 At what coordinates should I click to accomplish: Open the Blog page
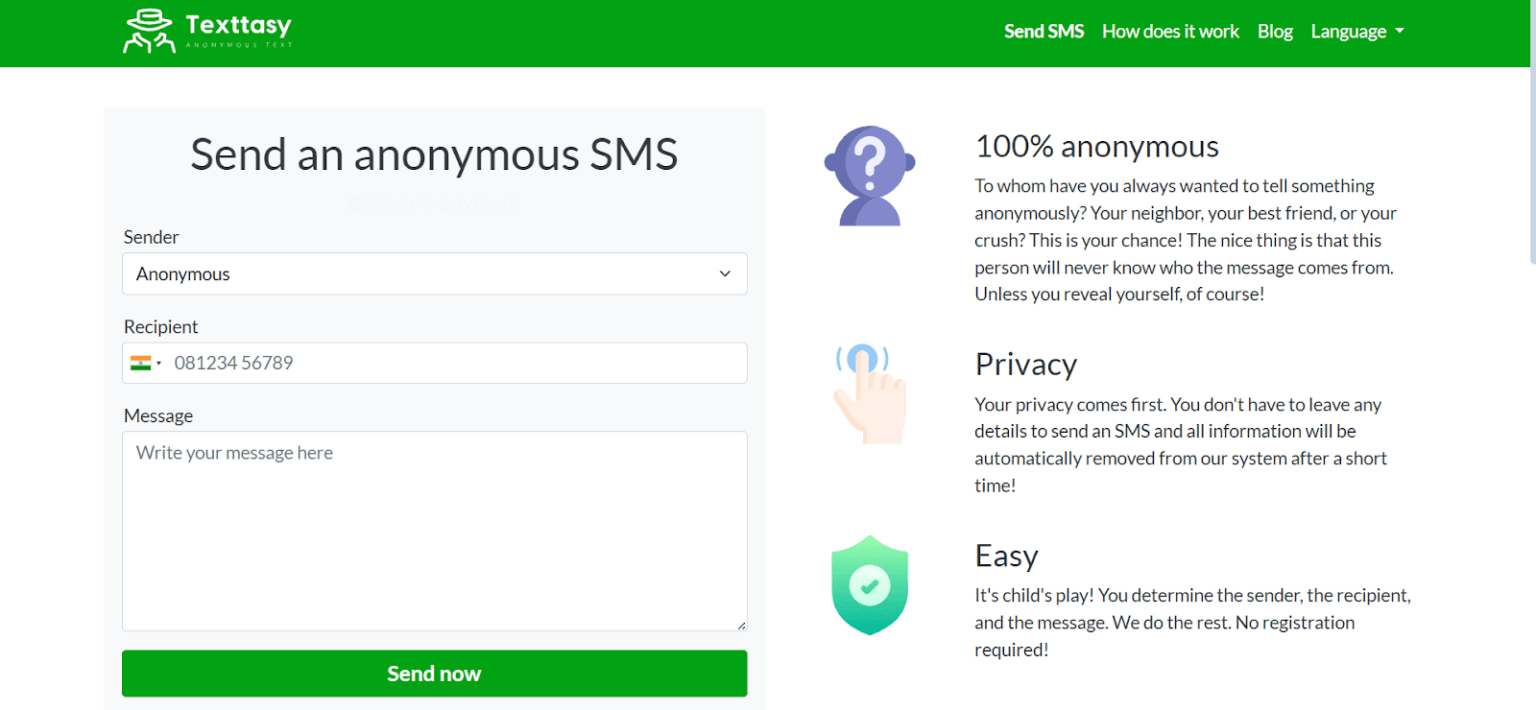1275,31
